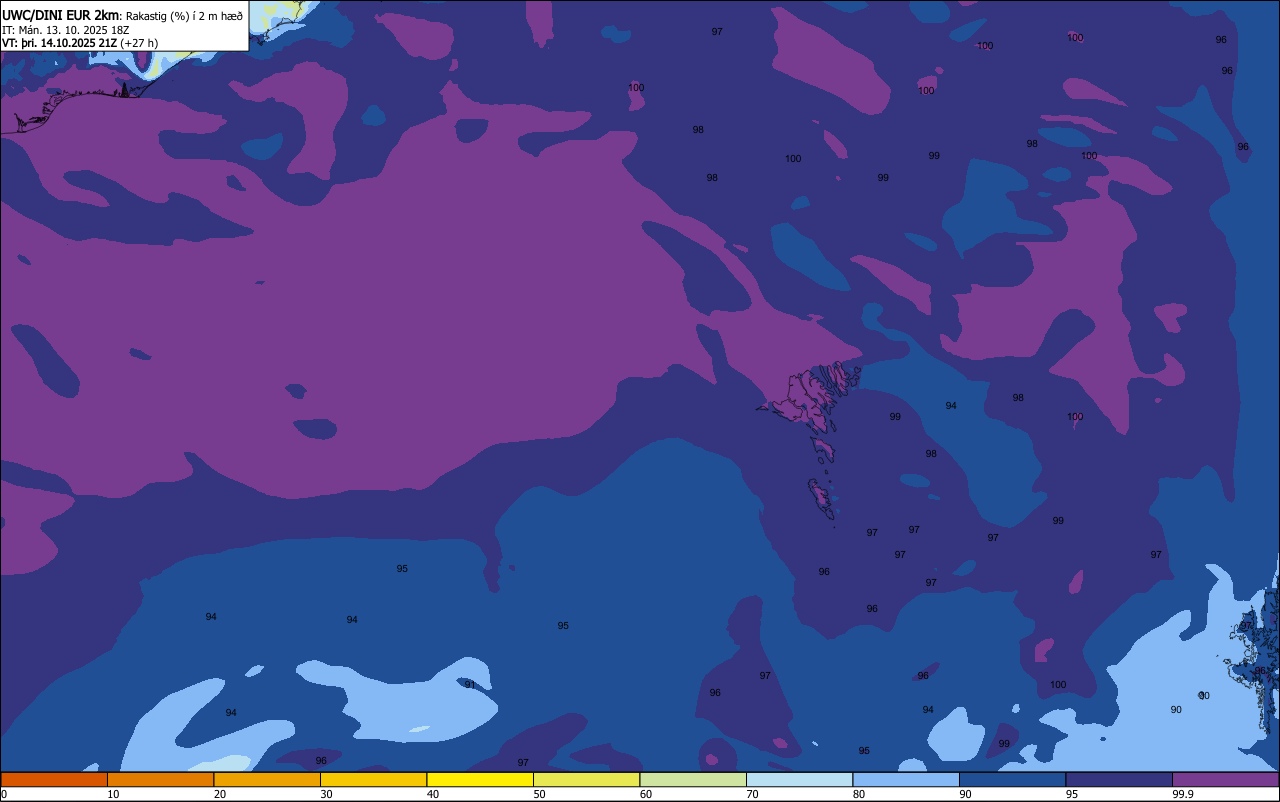Click the purple legend swatch above 99.9
This screenshot has height=802, width=1280.
coord(1225,779)
